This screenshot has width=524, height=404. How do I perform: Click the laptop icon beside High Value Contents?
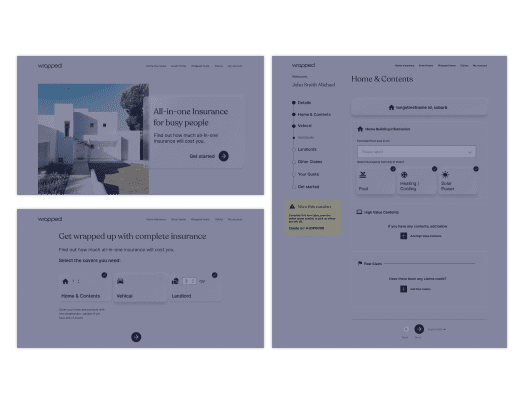[359, 212]
